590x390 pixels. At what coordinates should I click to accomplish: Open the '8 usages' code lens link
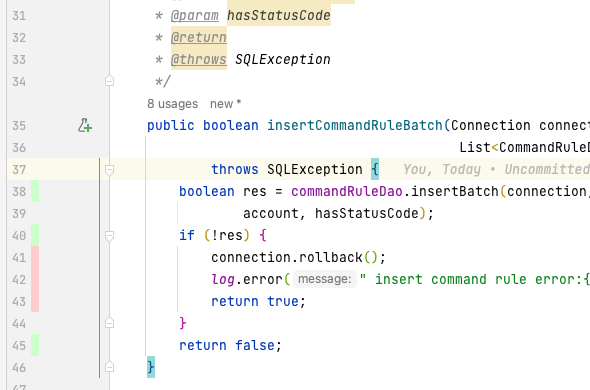coord(172,104)
